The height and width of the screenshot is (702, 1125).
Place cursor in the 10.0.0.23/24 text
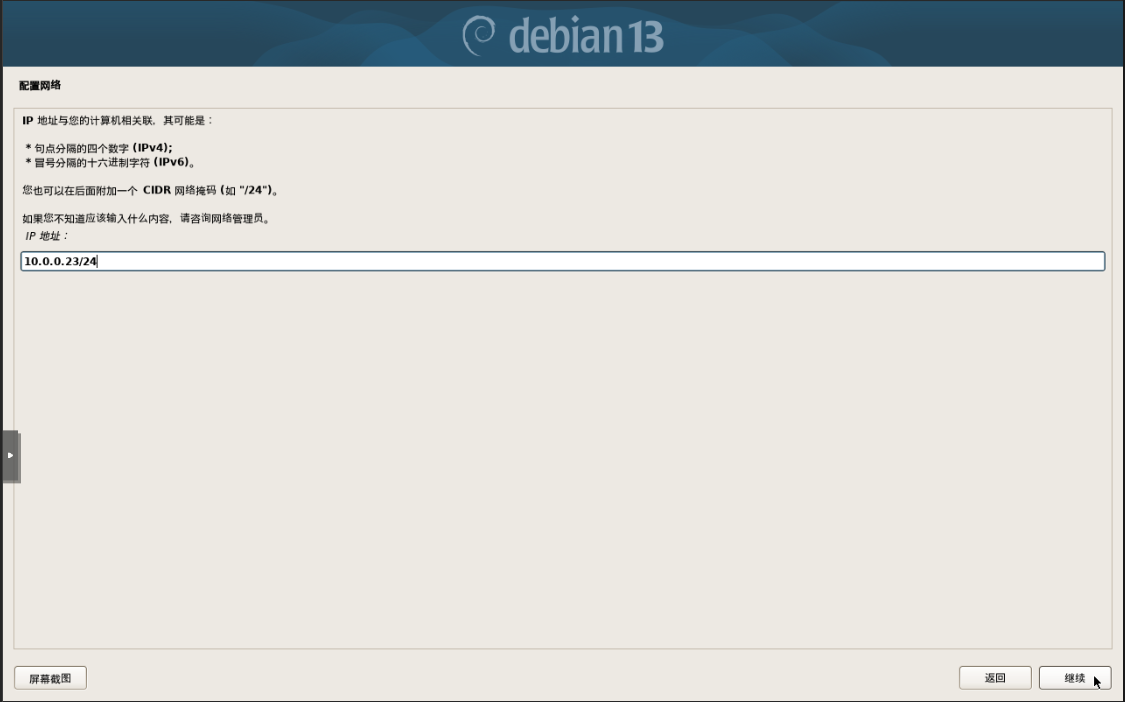pos(60,261)
